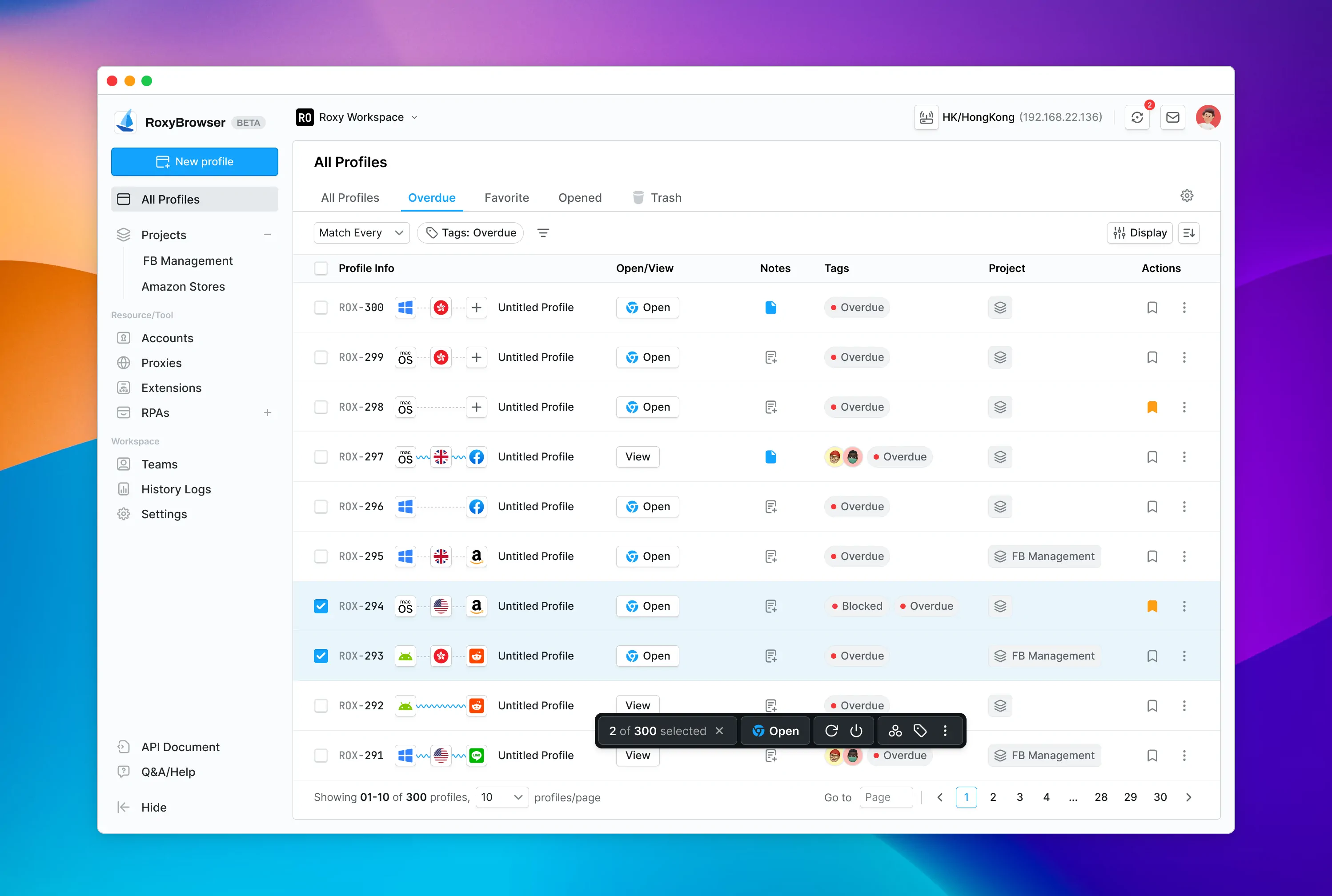This screenshot has width=1332, height=896.
Task: Open the mail inbox icon
Action: click(x=1172, y=117)
